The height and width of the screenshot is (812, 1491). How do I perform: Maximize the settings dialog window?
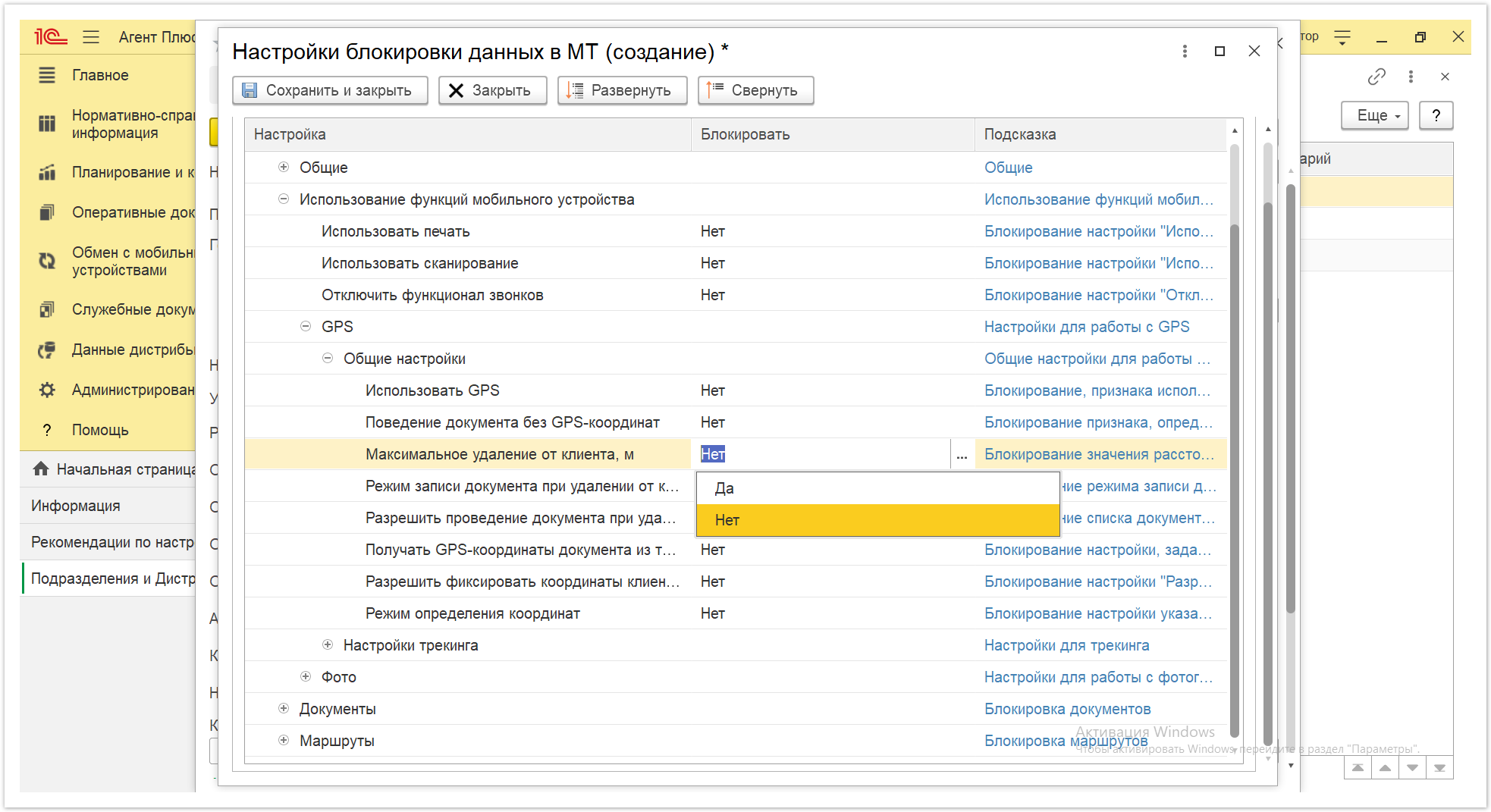click(x=1219, y=51)
